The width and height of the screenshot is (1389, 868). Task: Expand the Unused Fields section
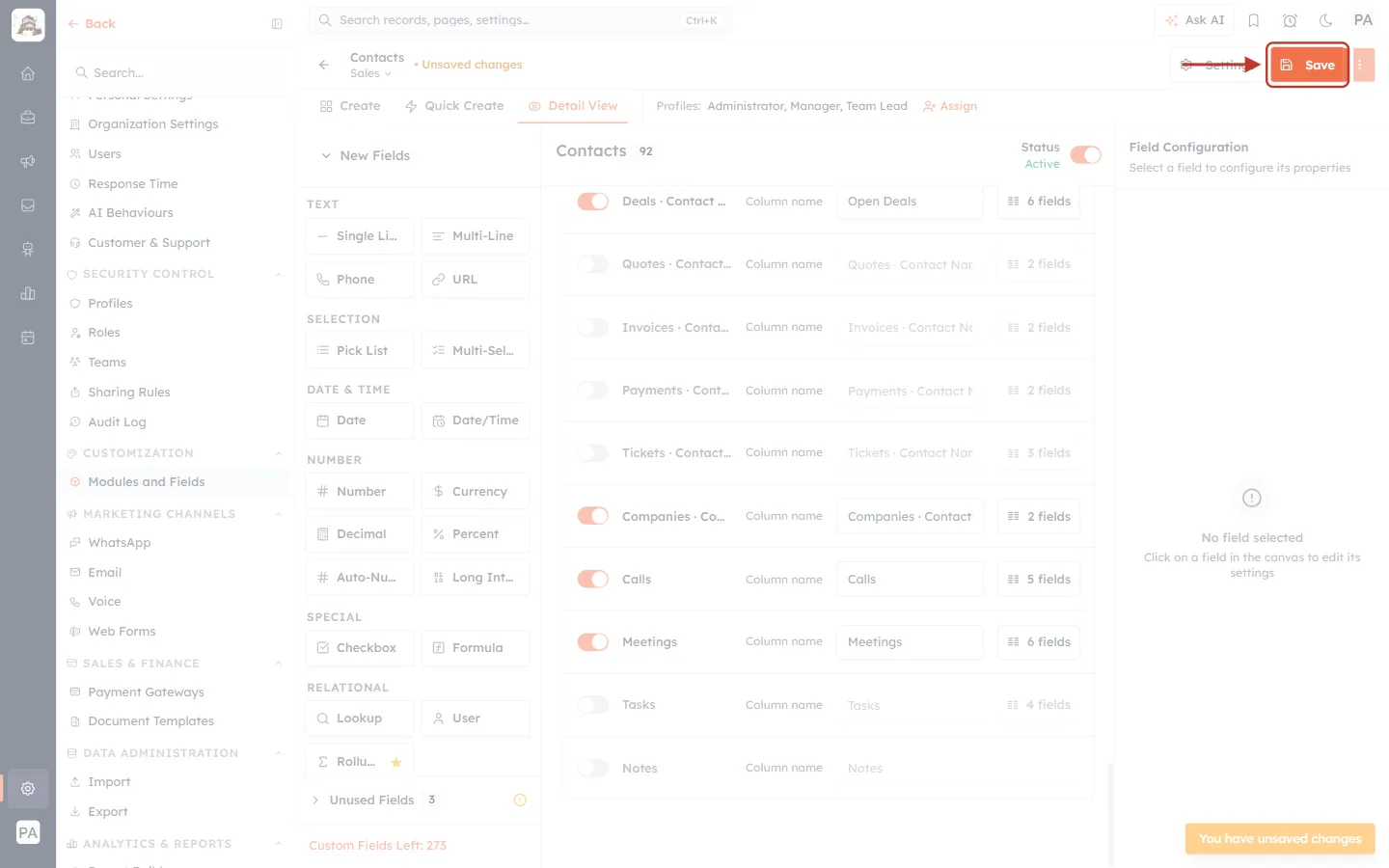coord(315,800)
